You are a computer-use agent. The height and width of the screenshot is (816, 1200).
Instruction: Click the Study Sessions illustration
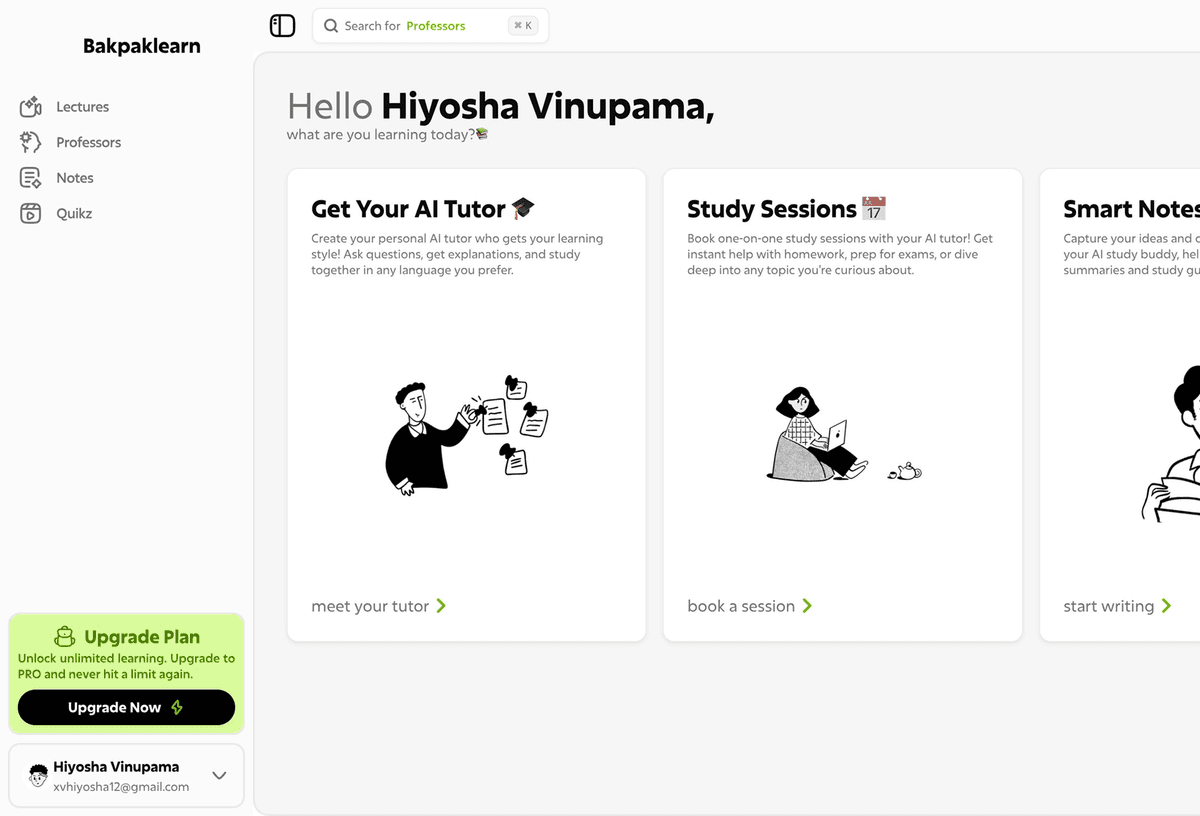click(844, 433)
